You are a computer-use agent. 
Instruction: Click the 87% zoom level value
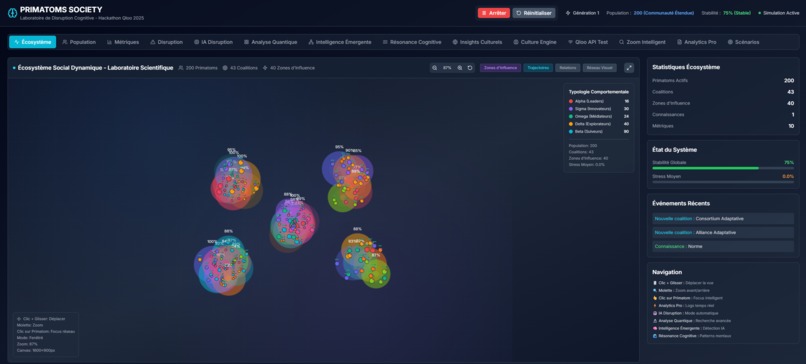[x=447, y=68]
